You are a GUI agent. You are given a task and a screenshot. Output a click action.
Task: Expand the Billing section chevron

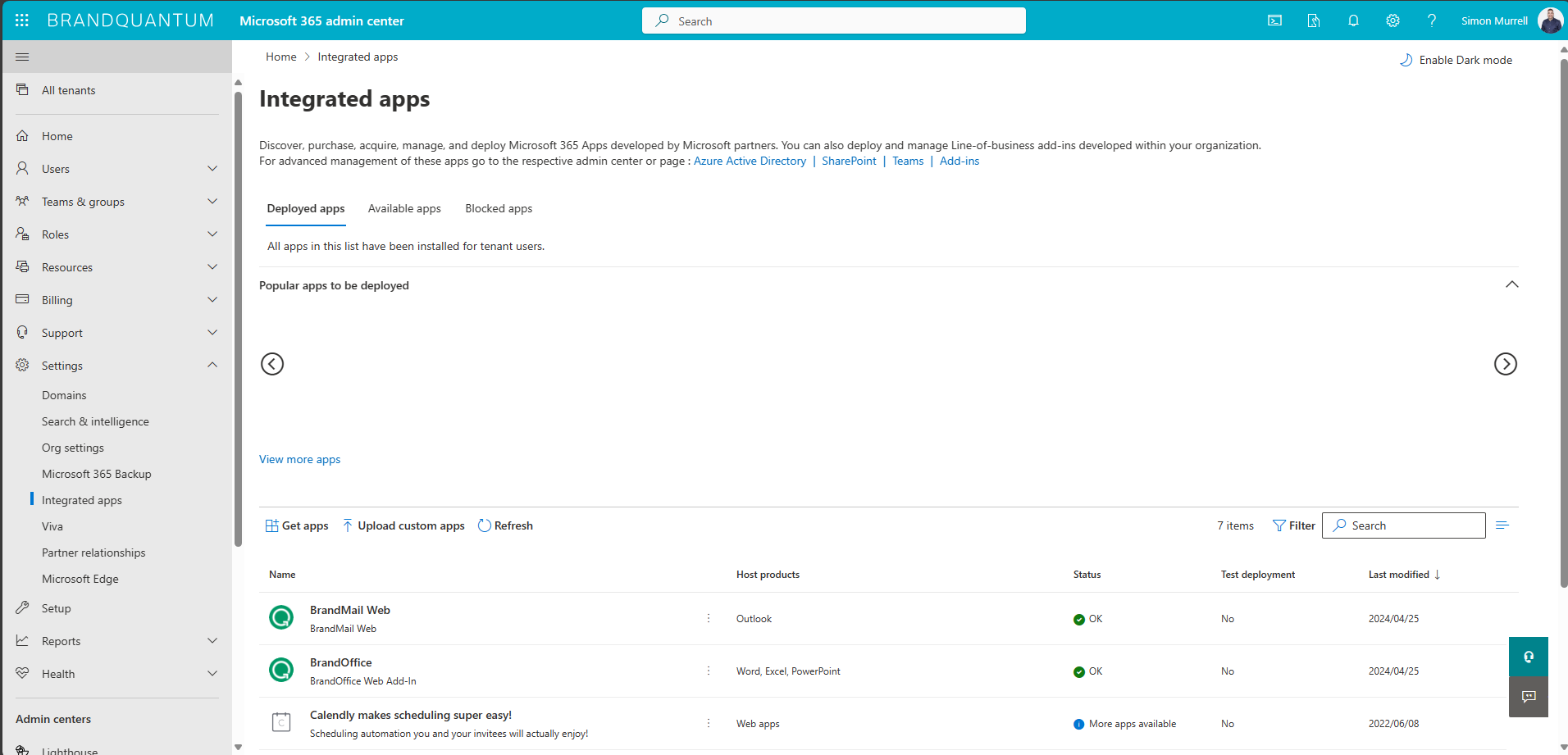(212, 300)
